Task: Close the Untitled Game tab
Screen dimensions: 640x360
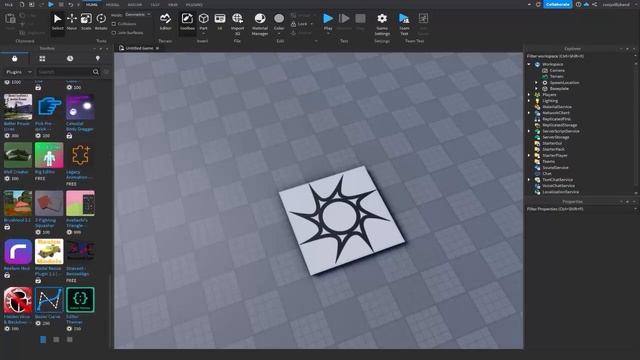Action: [x=157, y=48]
